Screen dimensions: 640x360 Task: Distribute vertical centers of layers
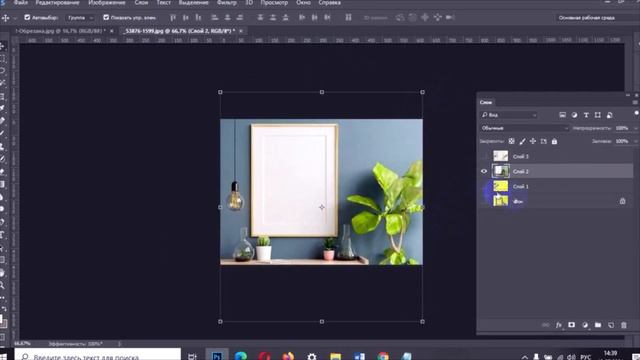click(273, 18)
